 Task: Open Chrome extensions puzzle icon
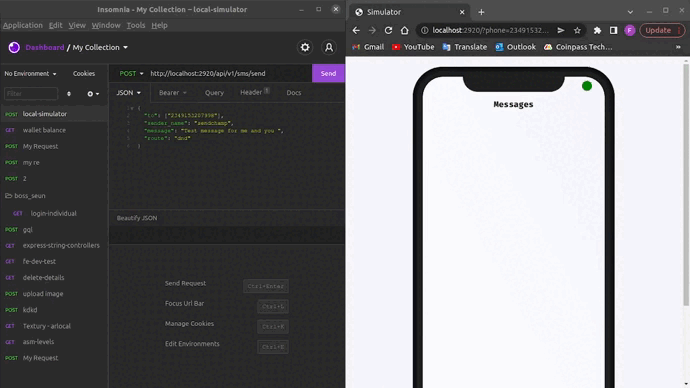pos(597,30)
